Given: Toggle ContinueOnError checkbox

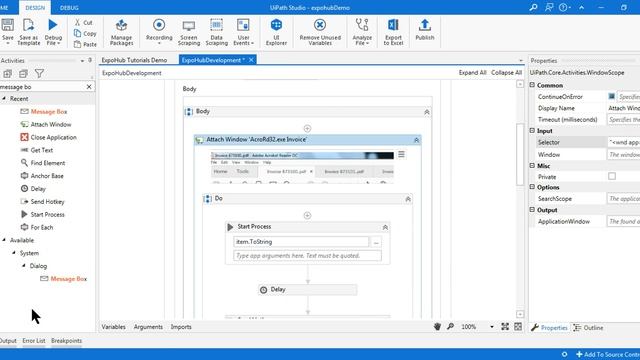Looking at the screenshot, I should tap(611, 96).
